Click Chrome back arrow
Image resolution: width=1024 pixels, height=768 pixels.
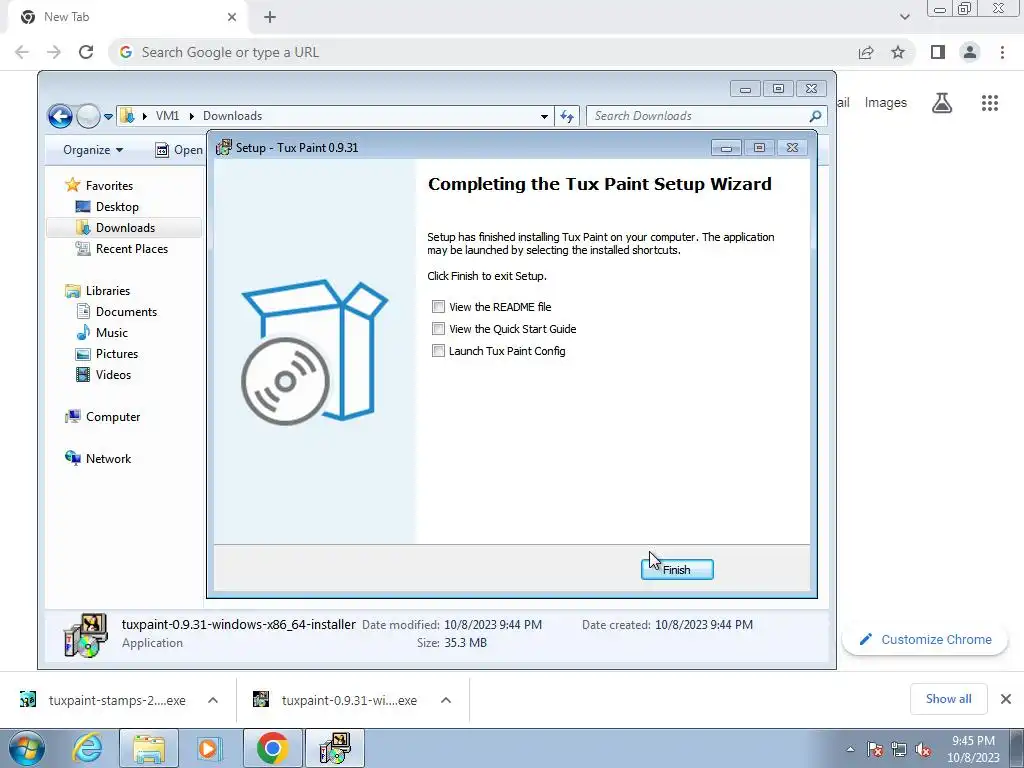point(22,52)
